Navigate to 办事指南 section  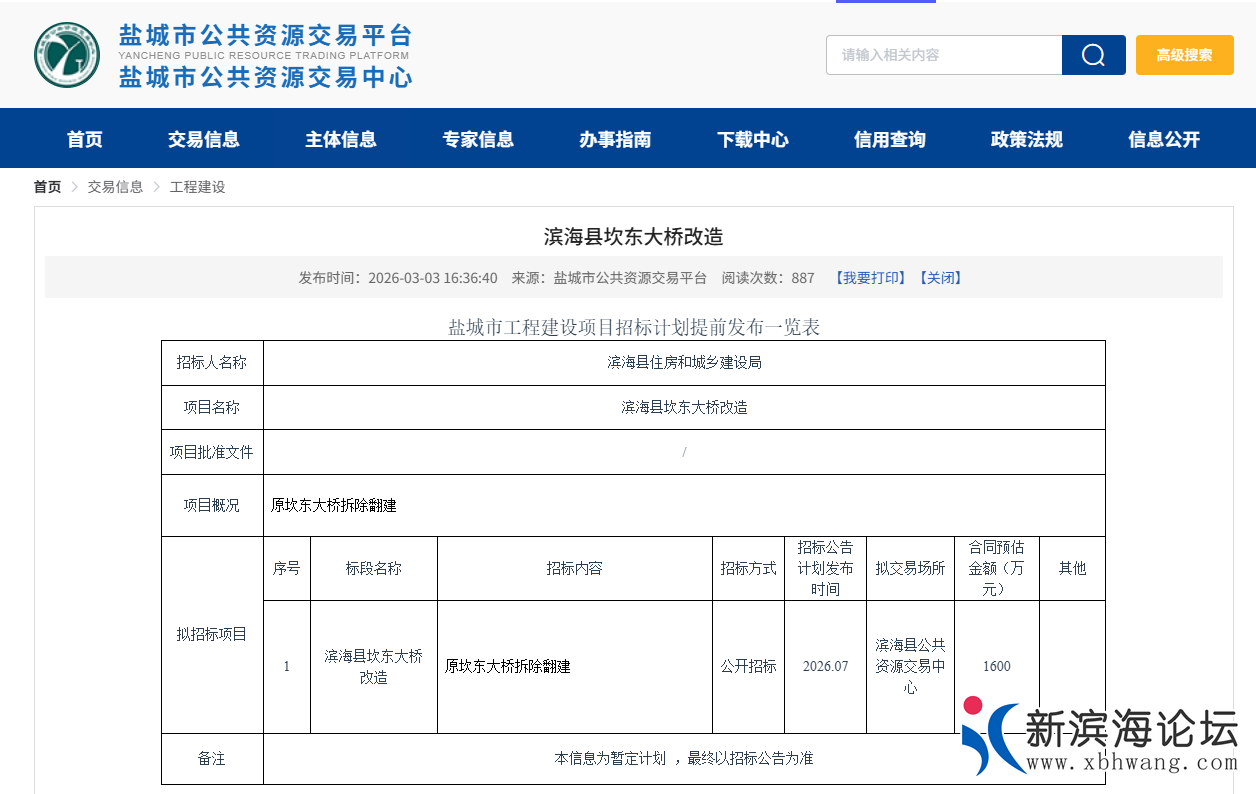(x=615, y=140)
